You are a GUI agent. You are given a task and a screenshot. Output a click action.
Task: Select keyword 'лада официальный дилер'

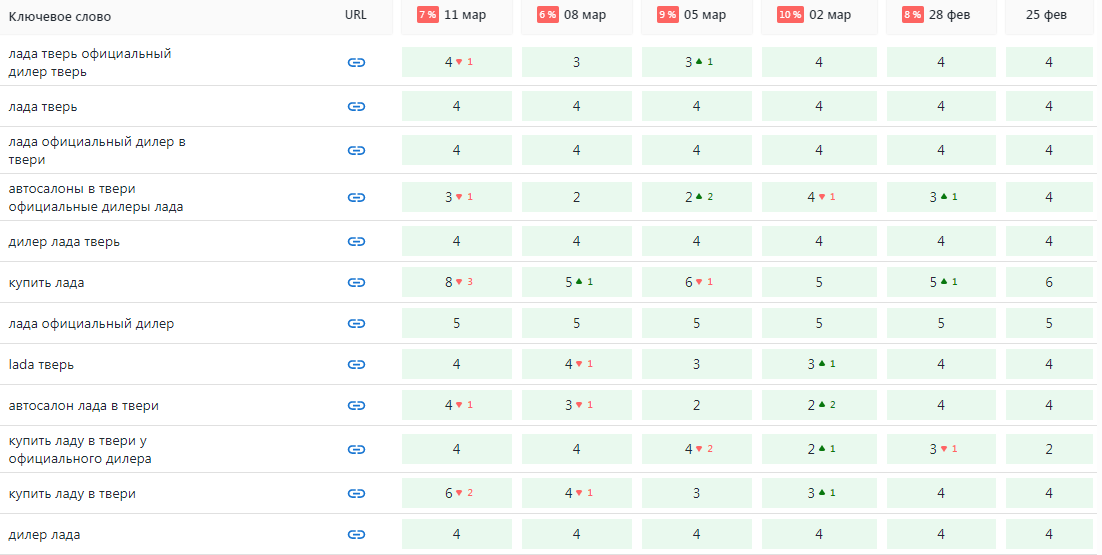91,323
